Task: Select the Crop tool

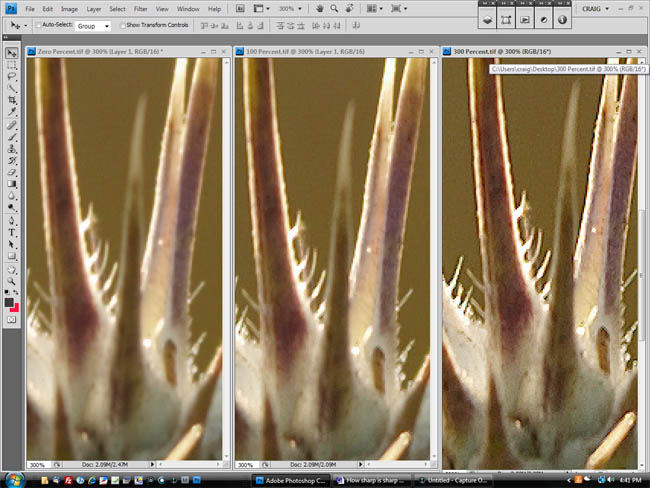Action: (x=12, y=100)
